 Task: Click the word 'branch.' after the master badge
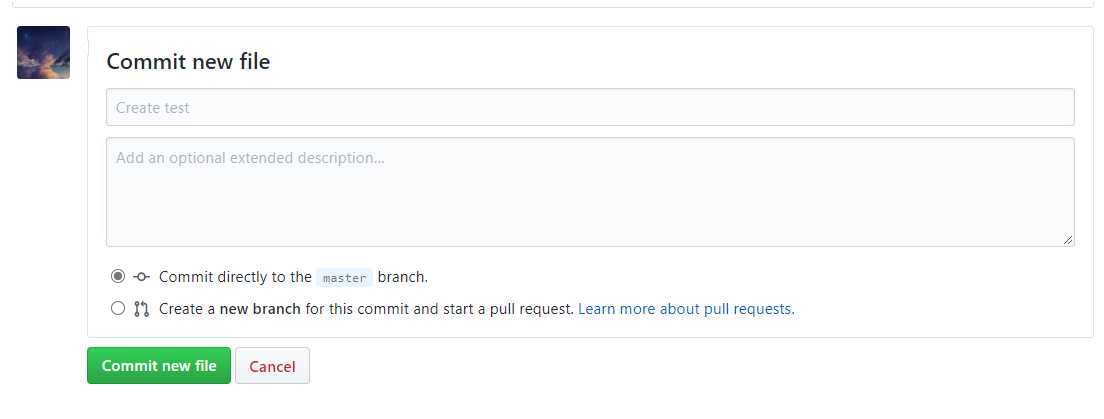click(403, 277)
